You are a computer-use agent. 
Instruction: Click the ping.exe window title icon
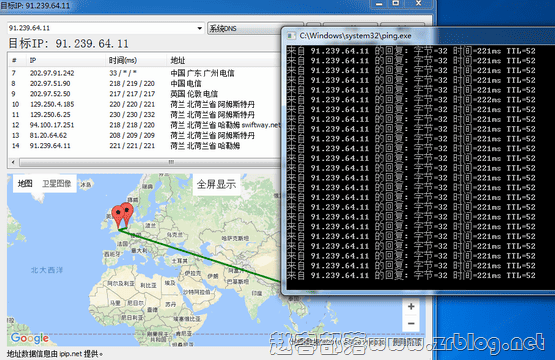[291, 36]
